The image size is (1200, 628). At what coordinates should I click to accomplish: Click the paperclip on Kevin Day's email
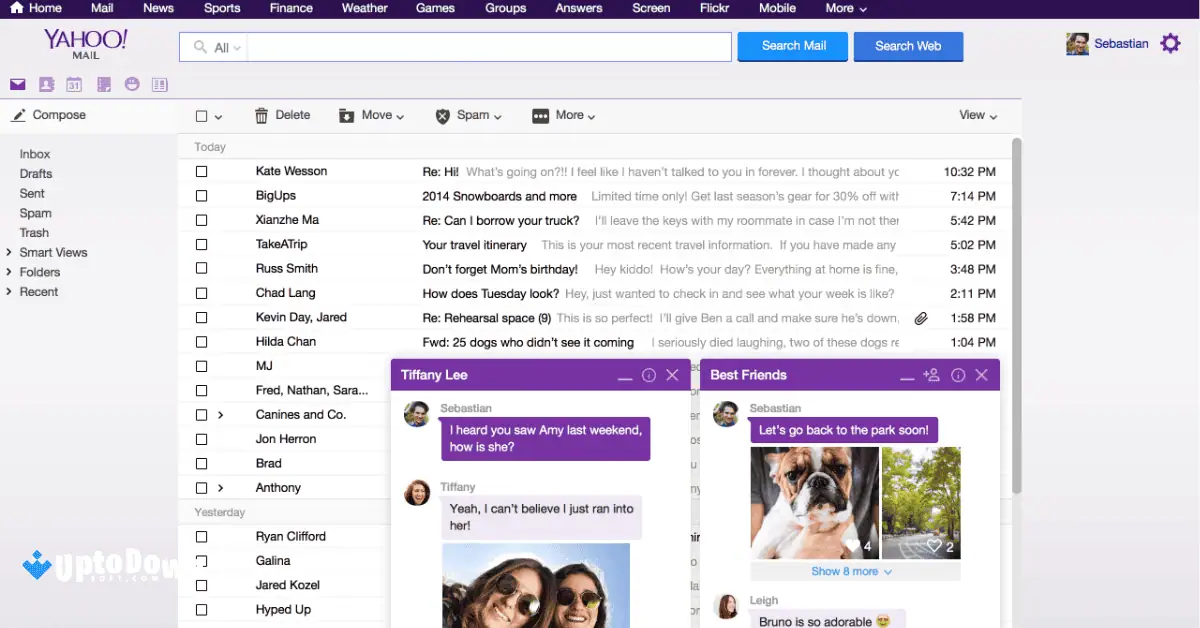click(921, 317)
